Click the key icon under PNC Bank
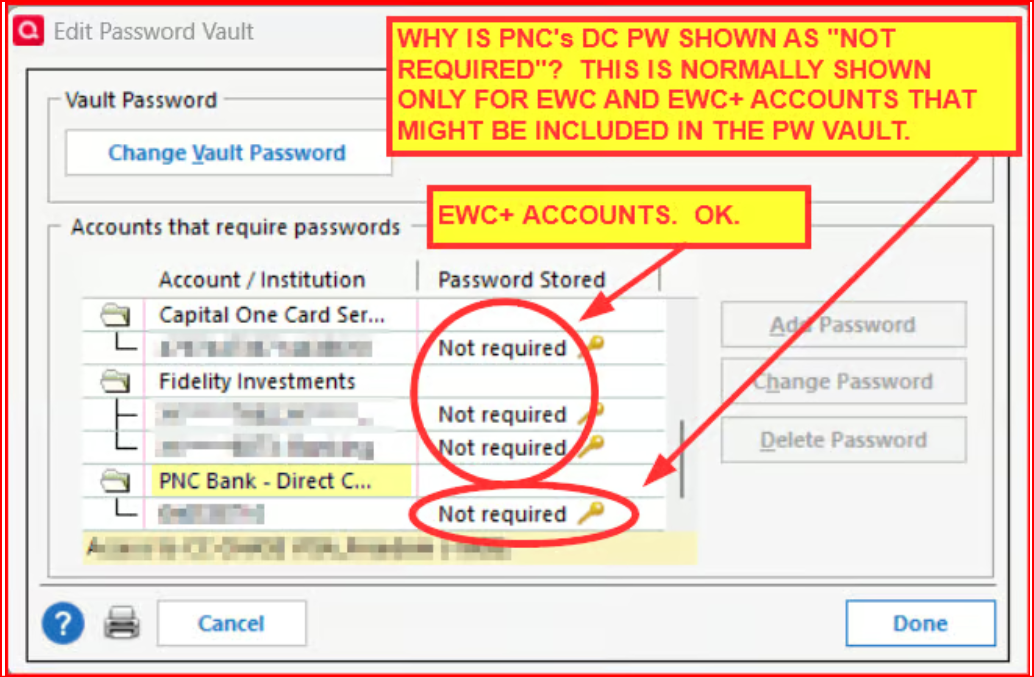 [590, 512]
